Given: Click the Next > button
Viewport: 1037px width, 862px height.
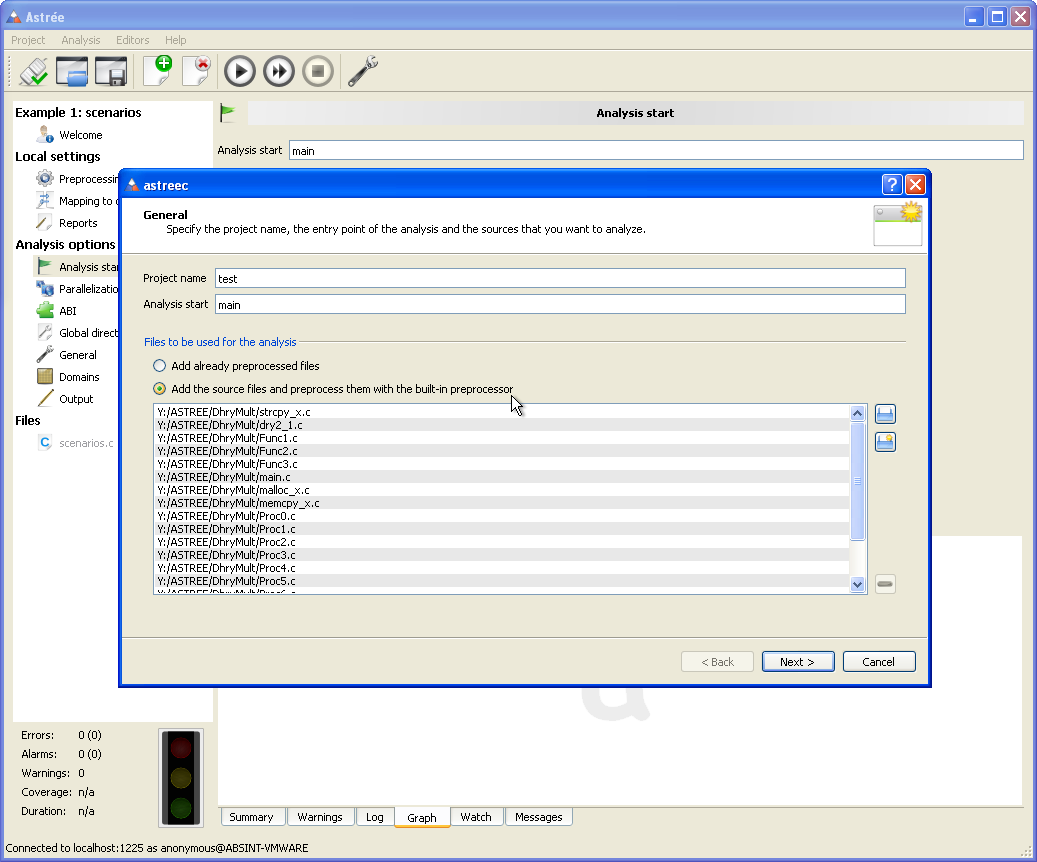Looking at the screenshot, I should click(798, 662).
